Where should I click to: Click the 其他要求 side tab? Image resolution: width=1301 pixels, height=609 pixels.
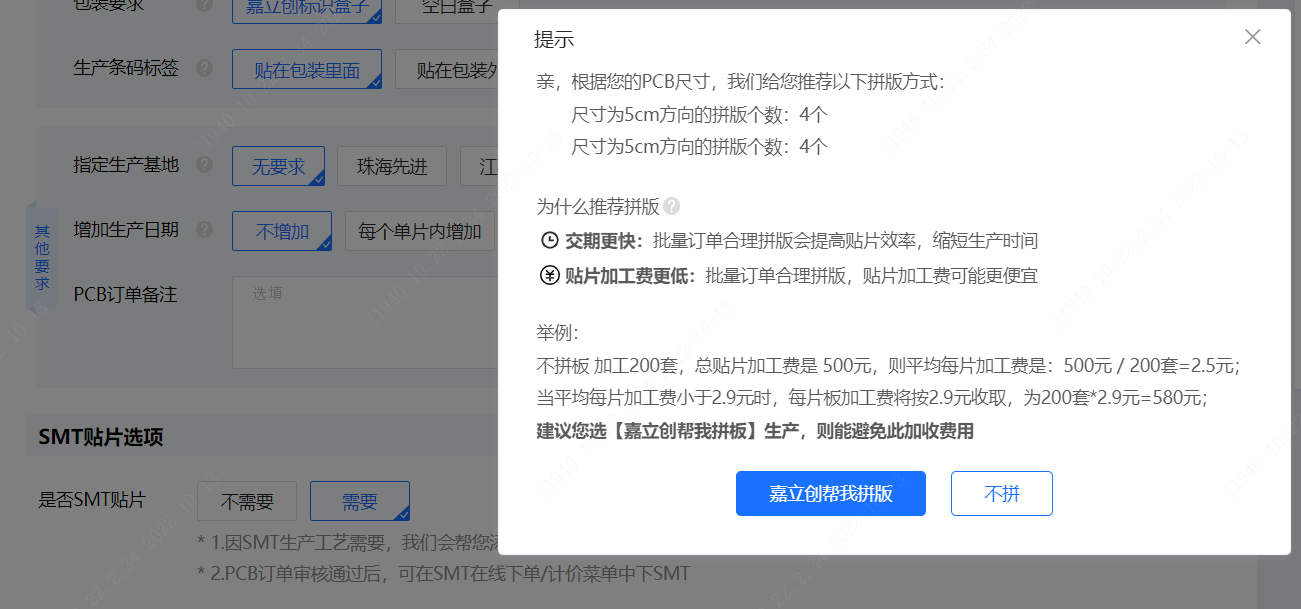42,256
